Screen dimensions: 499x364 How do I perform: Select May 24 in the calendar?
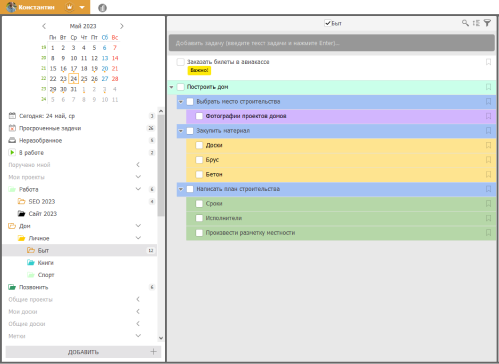(74, 79)
